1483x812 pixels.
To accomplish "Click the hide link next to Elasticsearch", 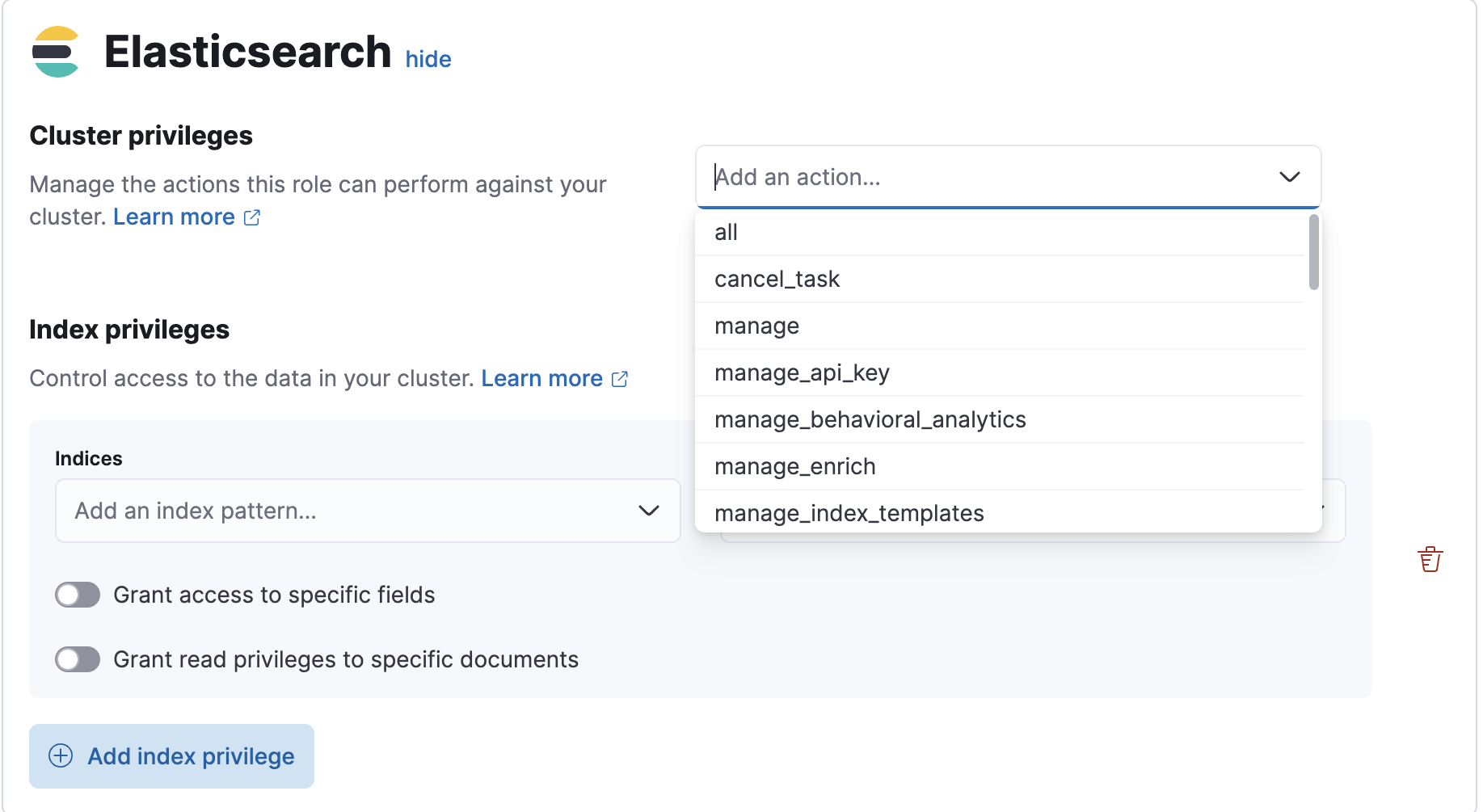I will (428, 58).
